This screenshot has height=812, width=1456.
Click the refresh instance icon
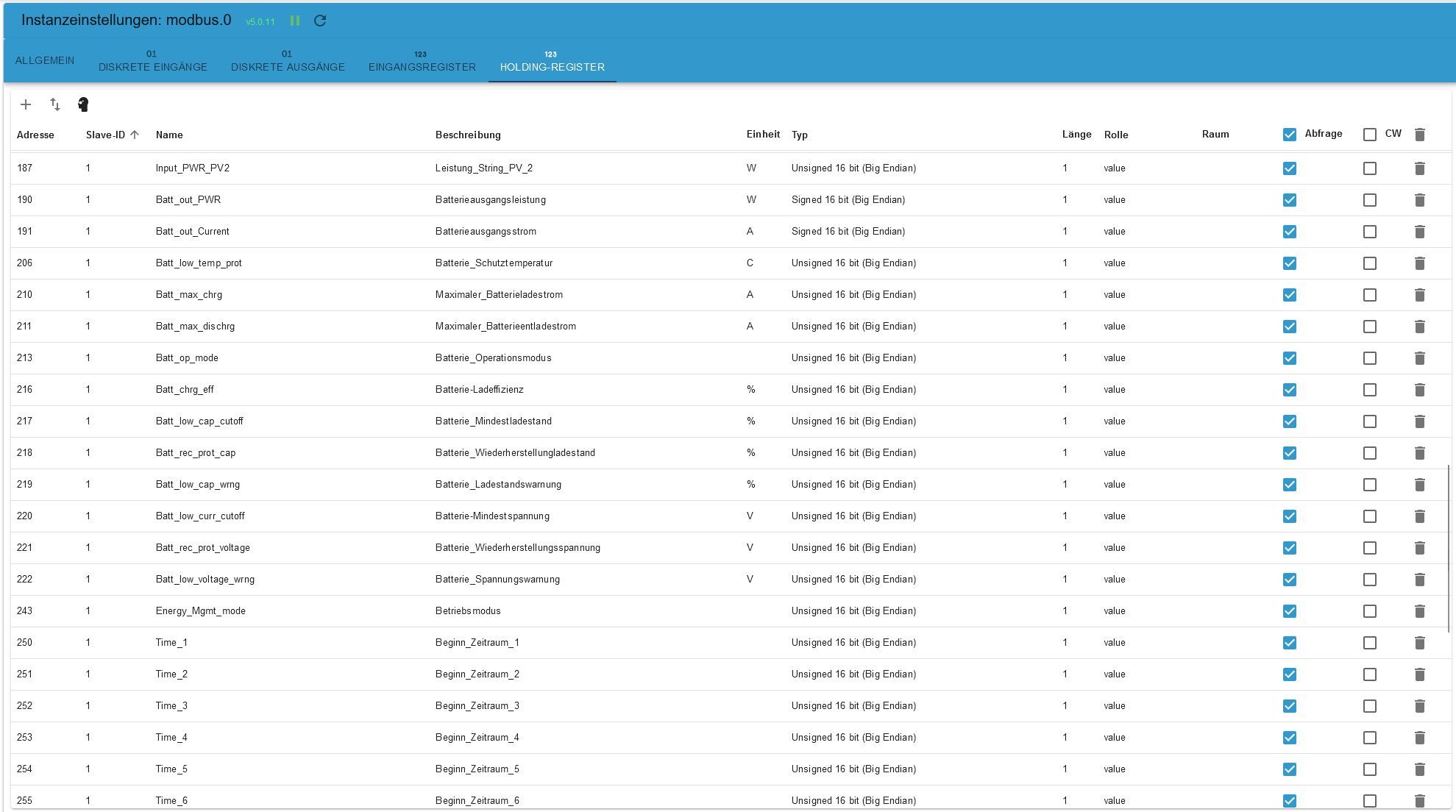(320, 20)
